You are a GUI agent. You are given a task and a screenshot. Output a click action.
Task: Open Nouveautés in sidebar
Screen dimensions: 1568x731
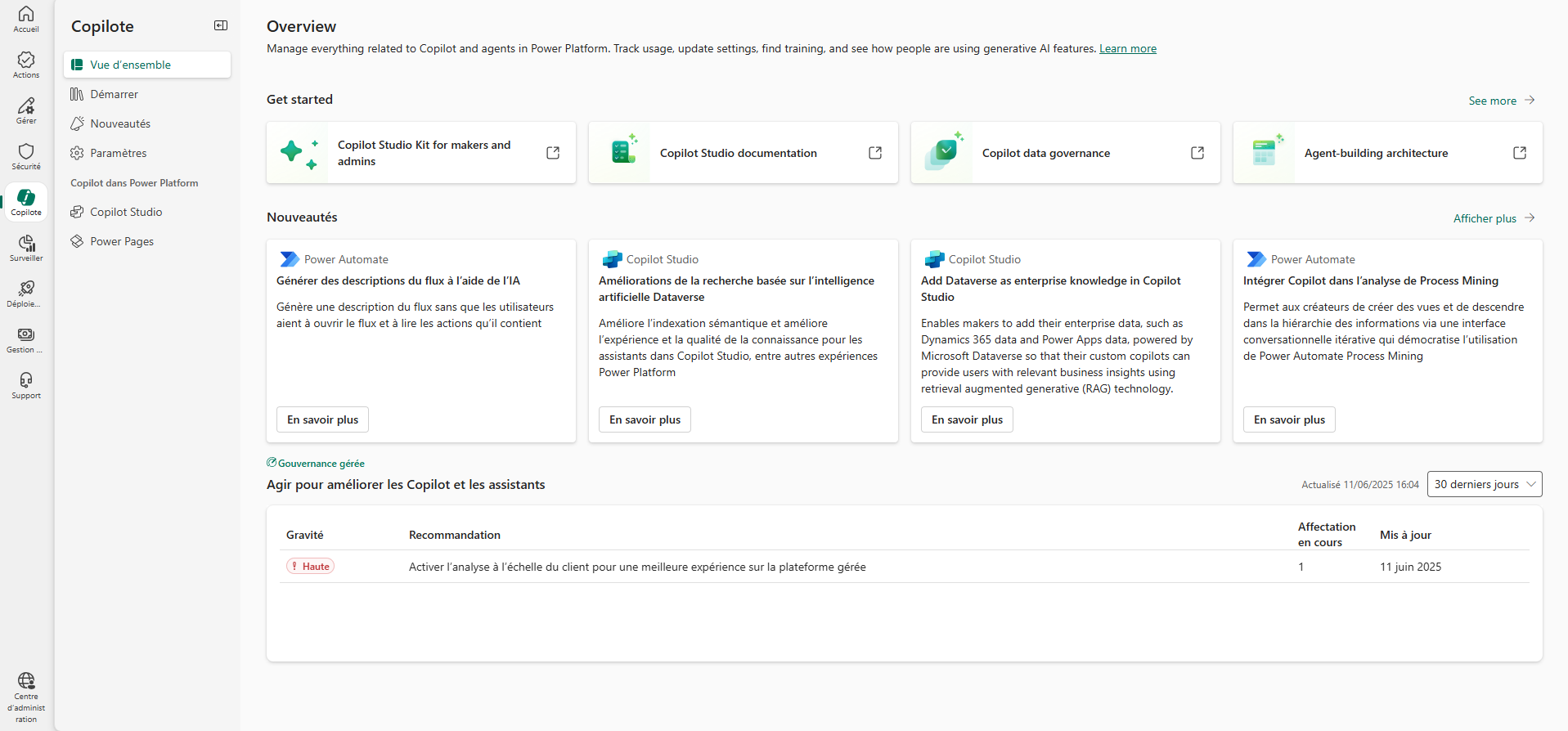coord(147,123)
